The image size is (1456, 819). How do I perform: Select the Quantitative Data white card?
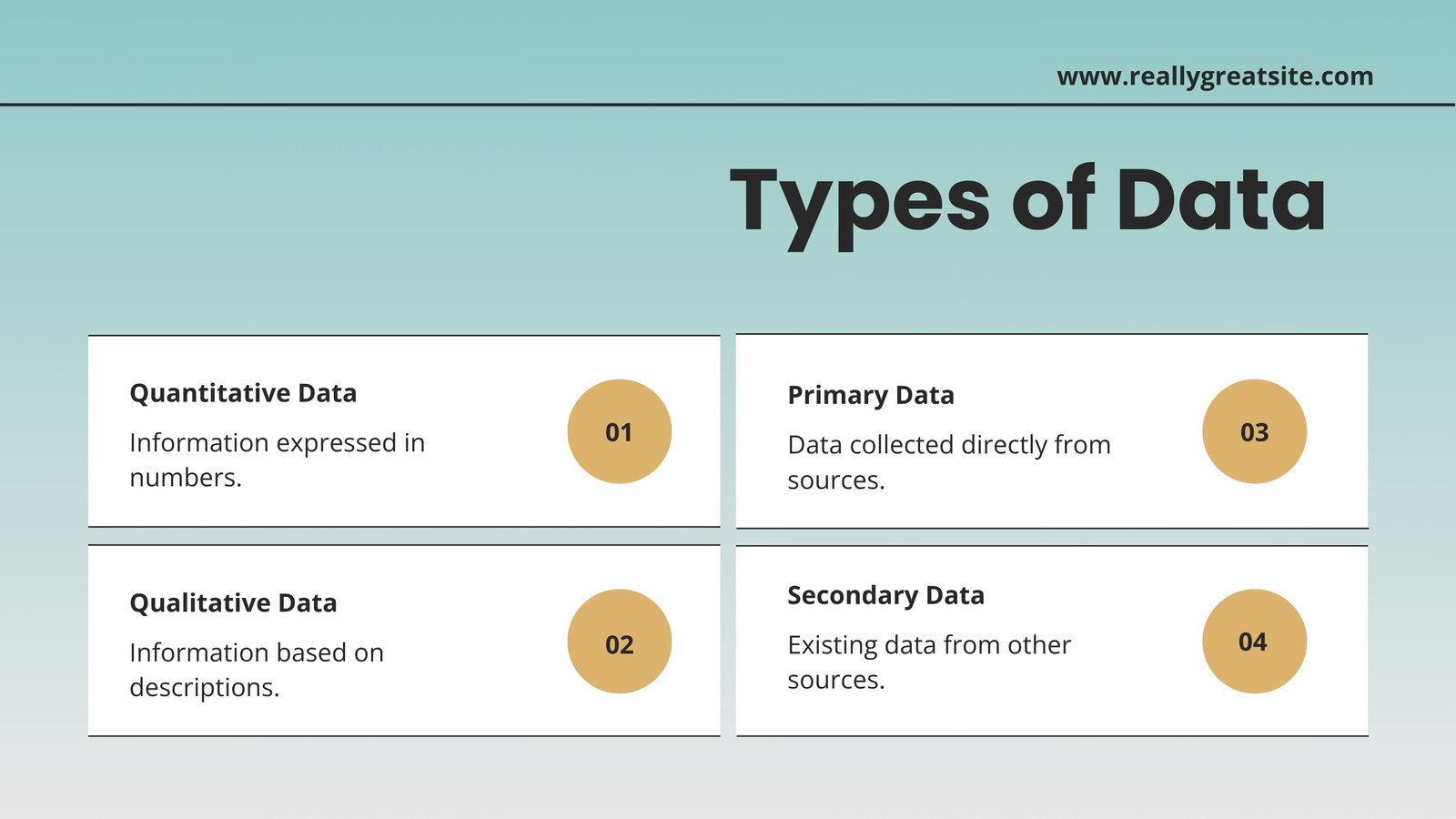click(x=404, y=431)
